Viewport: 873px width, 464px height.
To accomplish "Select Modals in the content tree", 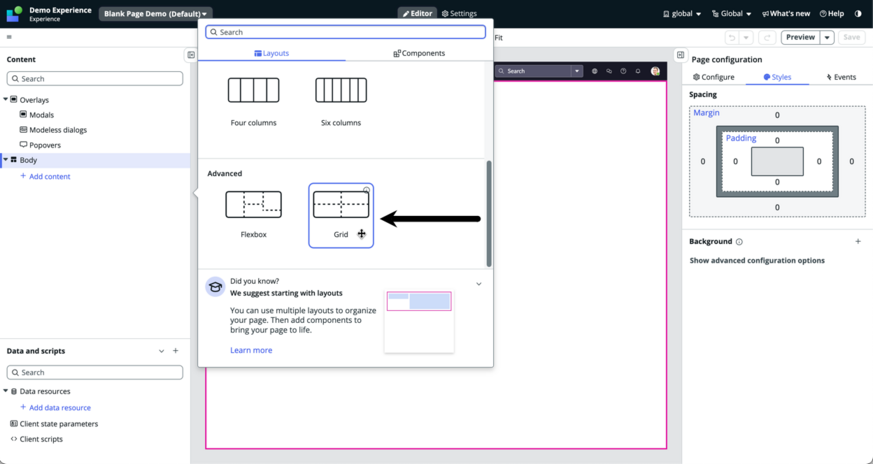I will 42,115.
